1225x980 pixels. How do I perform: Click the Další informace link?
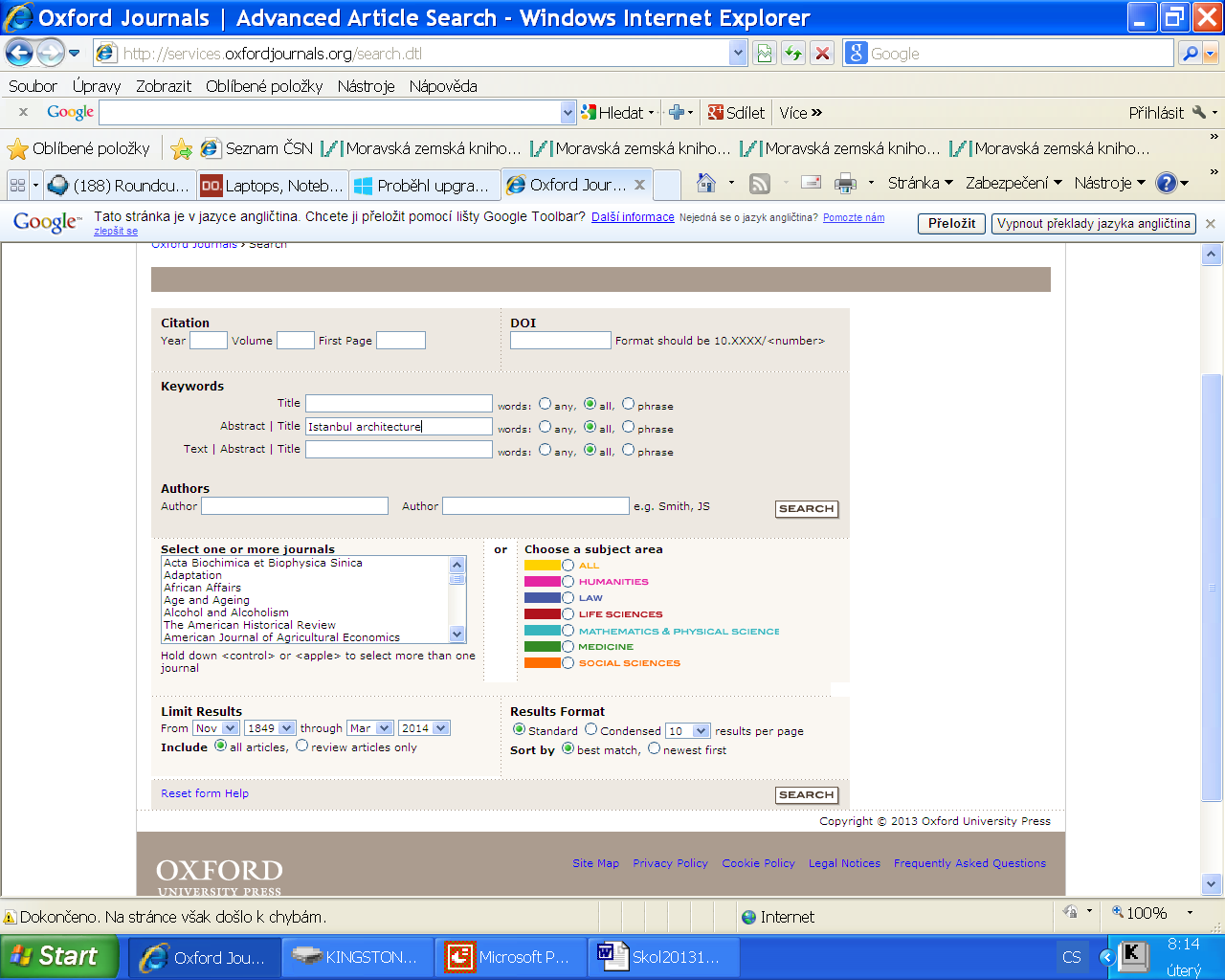tap(633, 217)
